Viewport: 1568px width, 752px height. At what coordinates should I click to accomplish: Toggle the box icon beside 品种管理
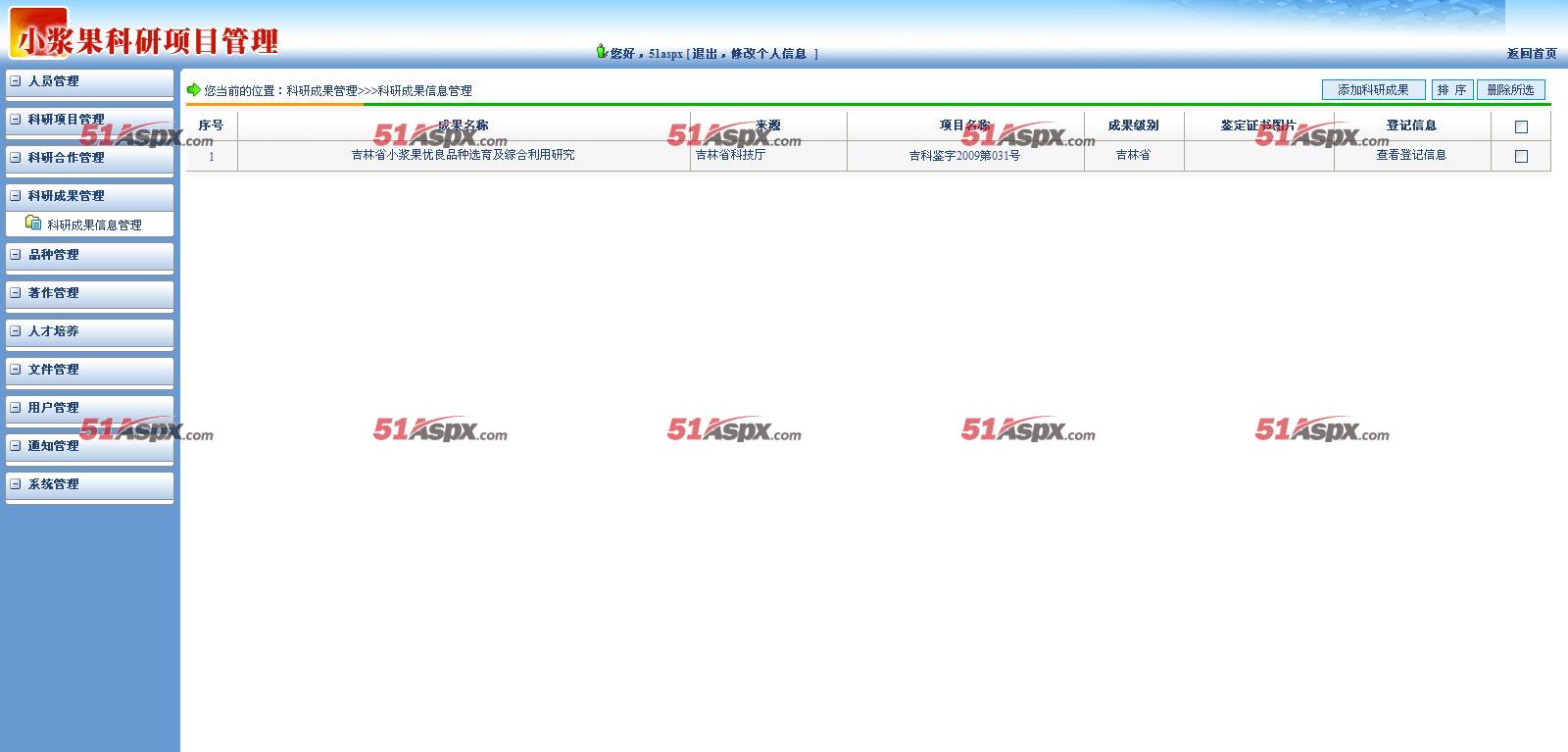[x=15, y=255]
